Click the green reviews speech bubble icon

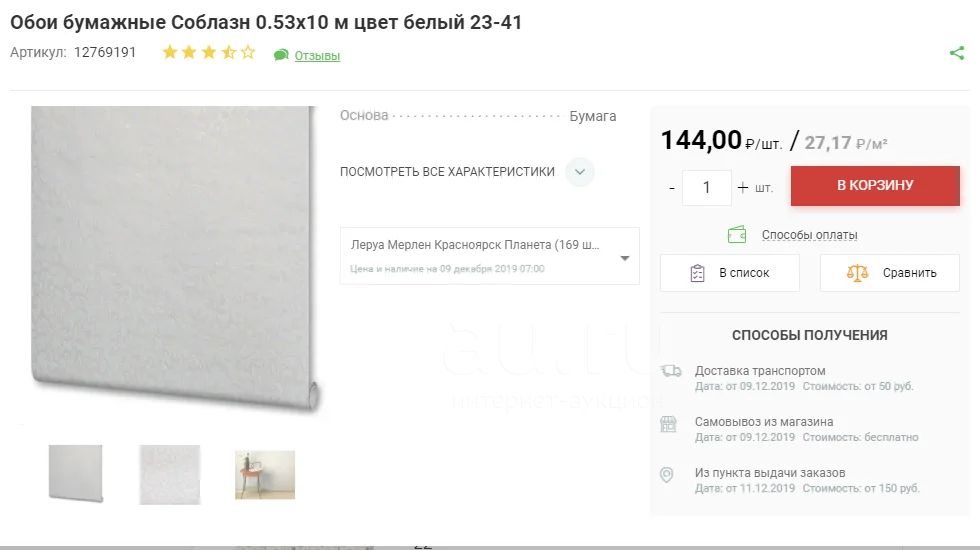click(281, 55)
